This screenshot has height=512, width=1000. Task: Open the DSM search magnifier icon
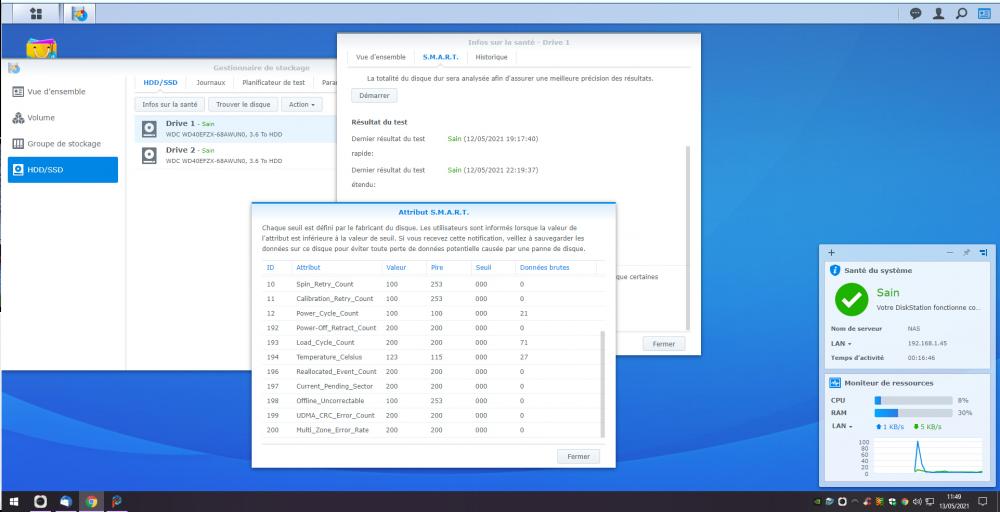tap(961, 13)
